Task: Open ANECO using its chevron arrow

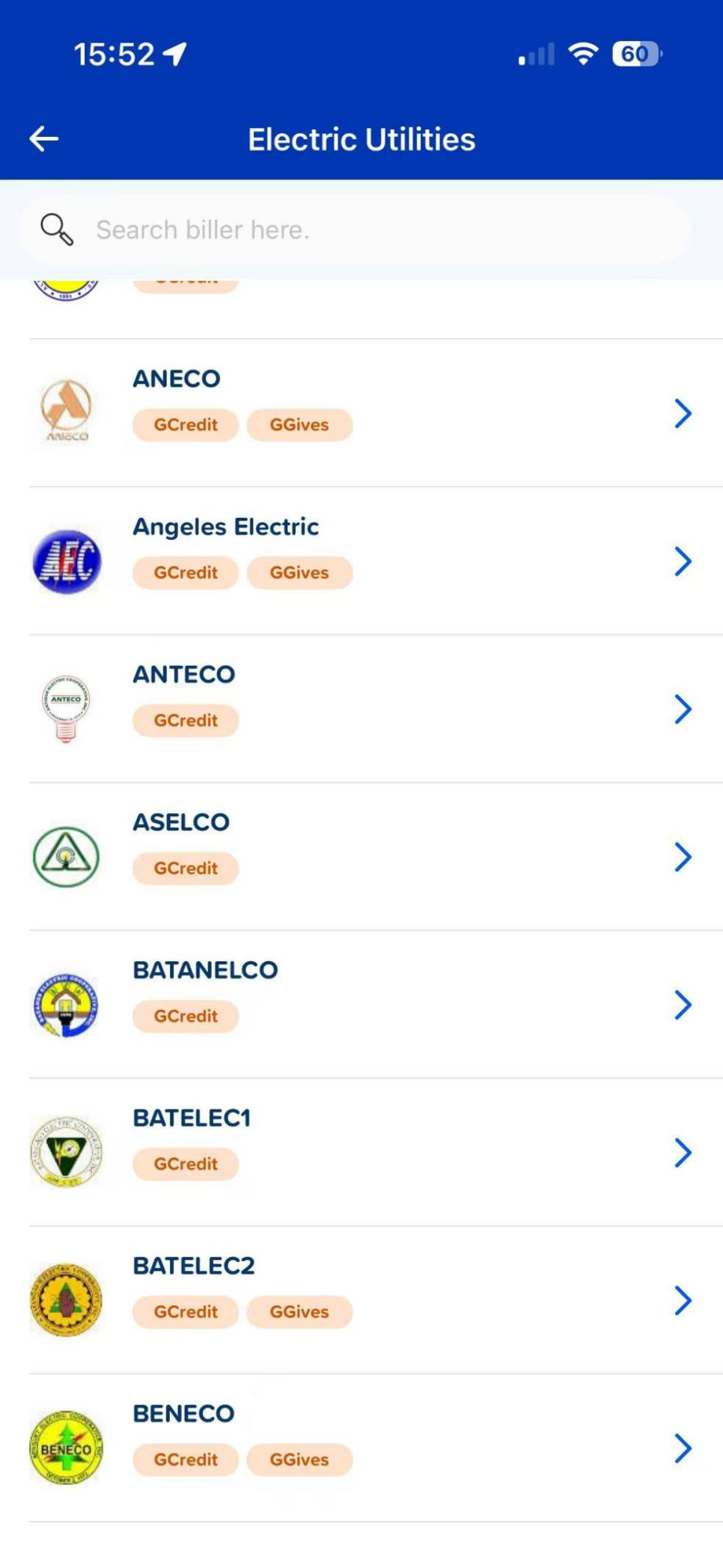Action: [682, 413]
